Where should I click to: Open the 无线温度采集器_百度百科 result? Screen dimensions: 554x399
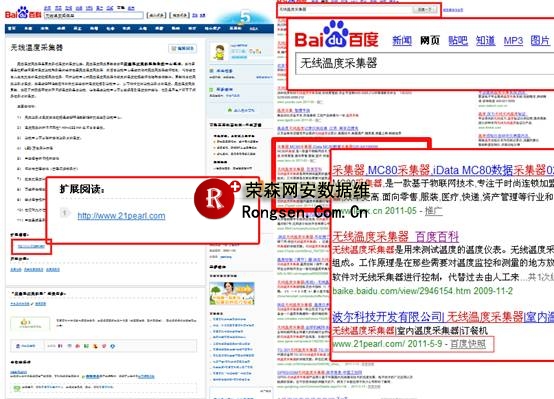point(395,236)
